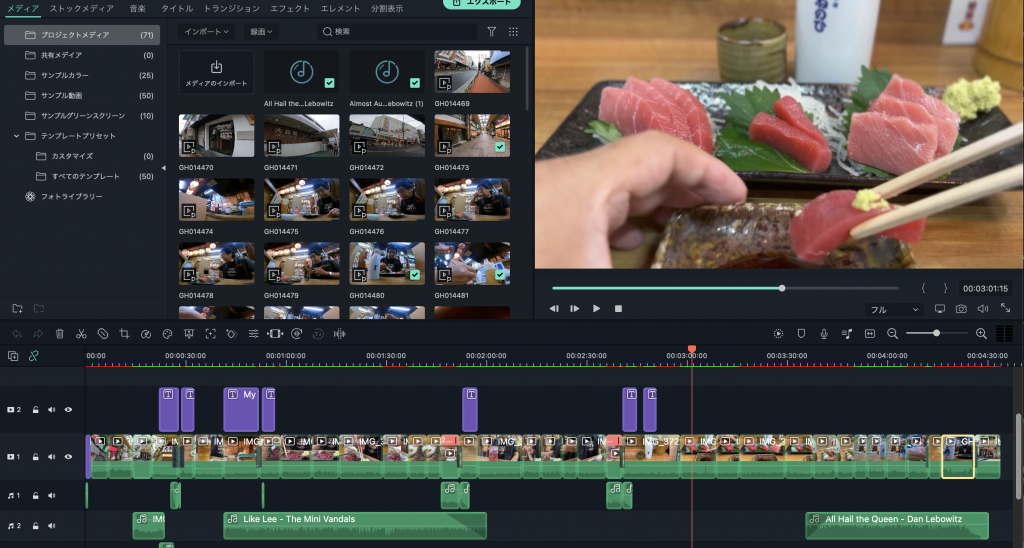Collapse the テンプレートプリセット folder
The height and width of the screenshot is (548, 1024).
16,136
